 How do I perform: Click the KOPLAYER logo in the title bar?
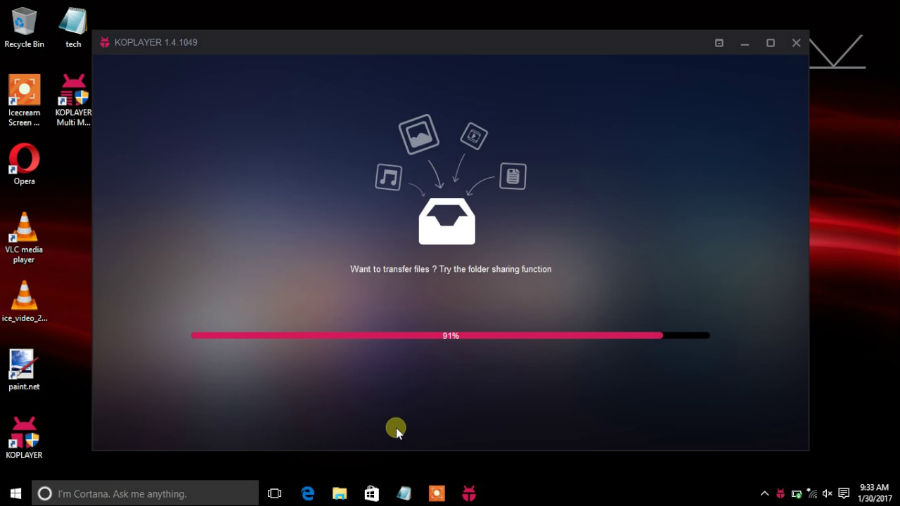pyautogui.click(x=105, y=43)
